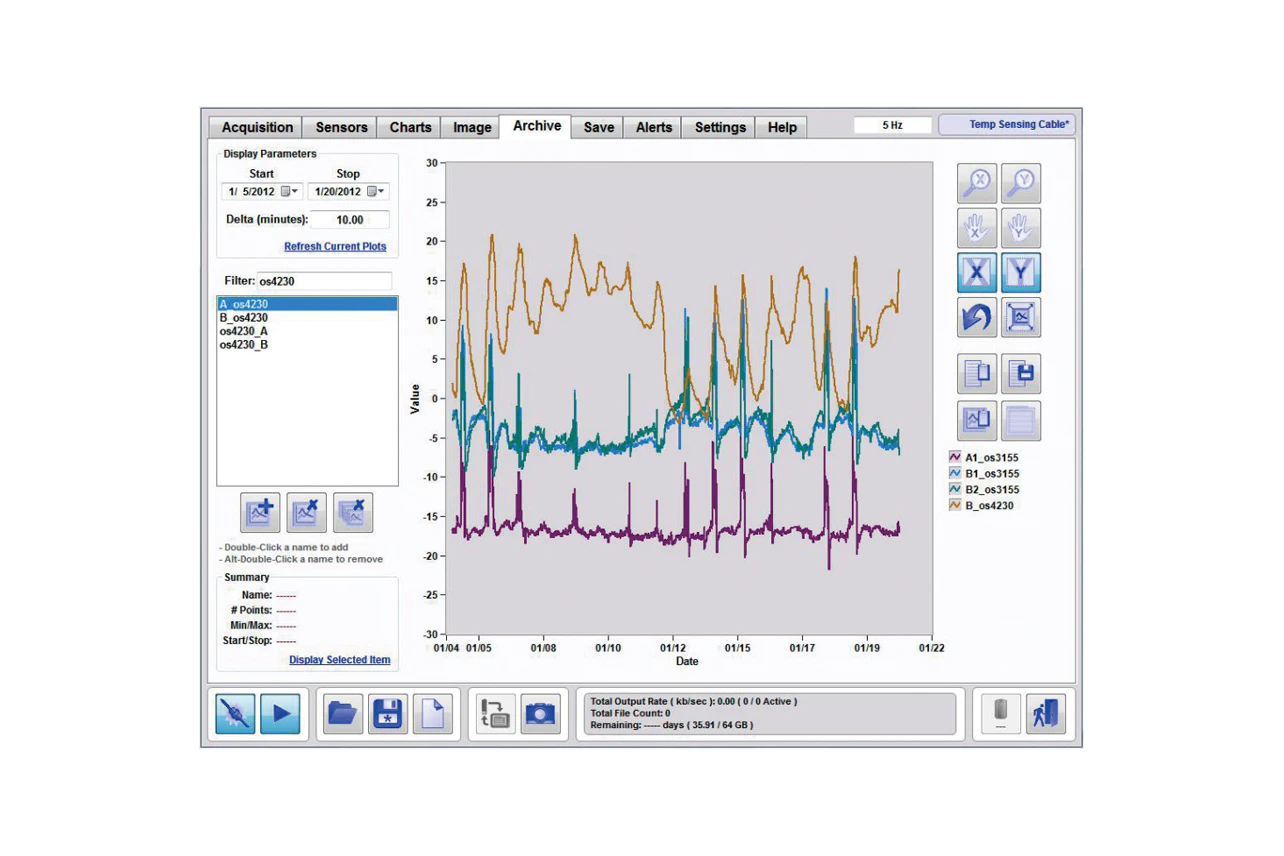Select os4230_B in the list

pos(307,345)
